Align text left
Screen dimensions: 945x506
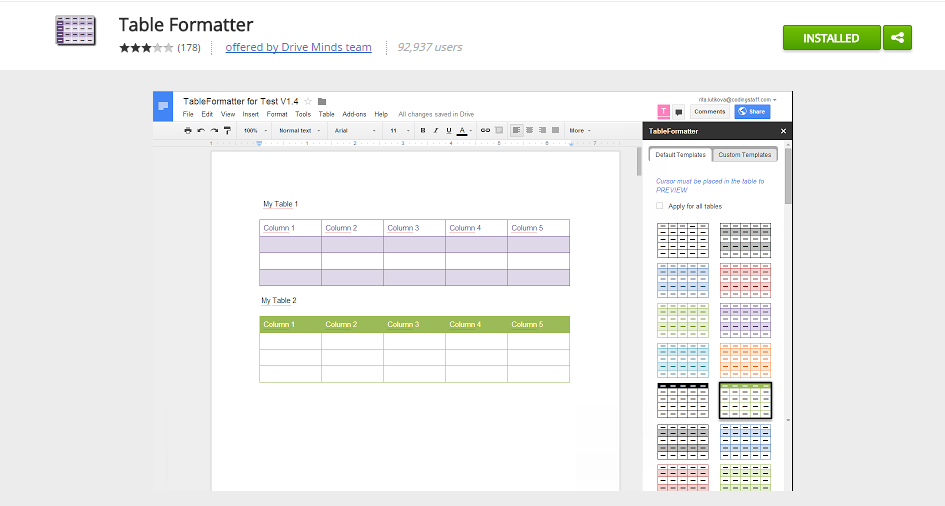click(516, 130)
